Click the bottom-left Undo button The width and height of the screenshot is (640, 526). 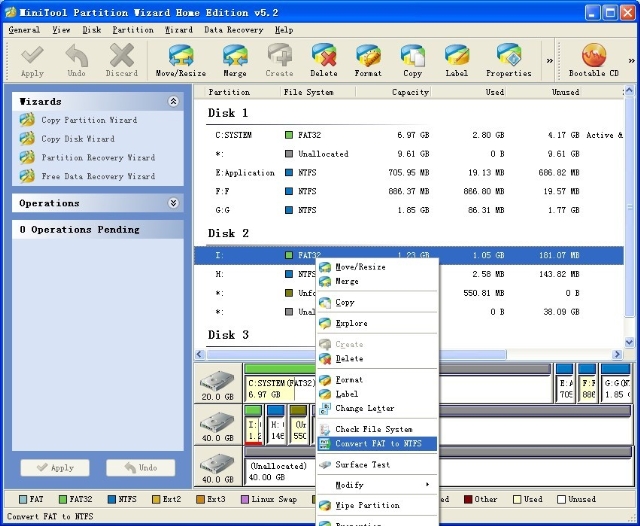click(141, 468)
